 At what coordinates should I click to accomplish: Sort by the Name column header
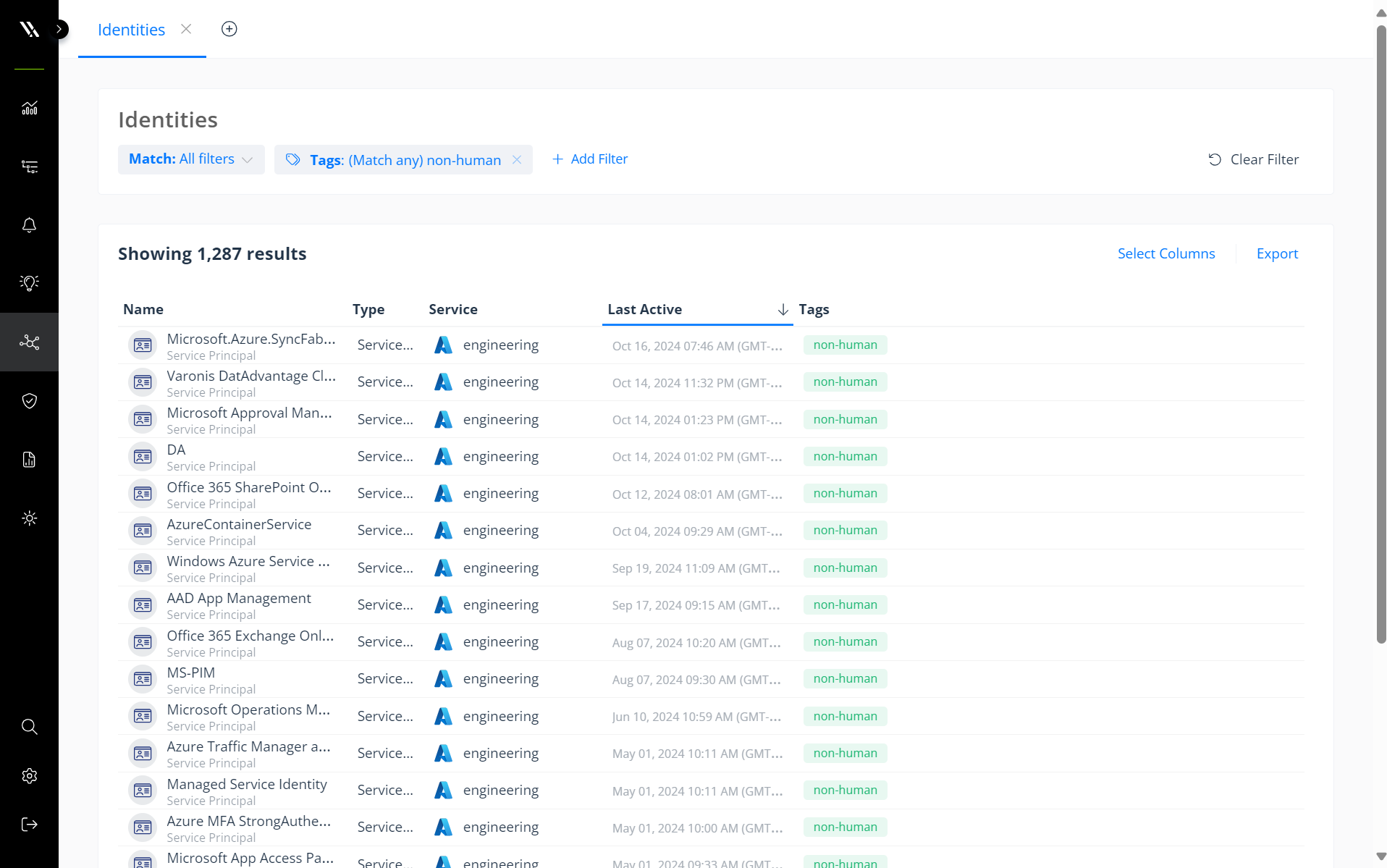(x=143, y=309)
